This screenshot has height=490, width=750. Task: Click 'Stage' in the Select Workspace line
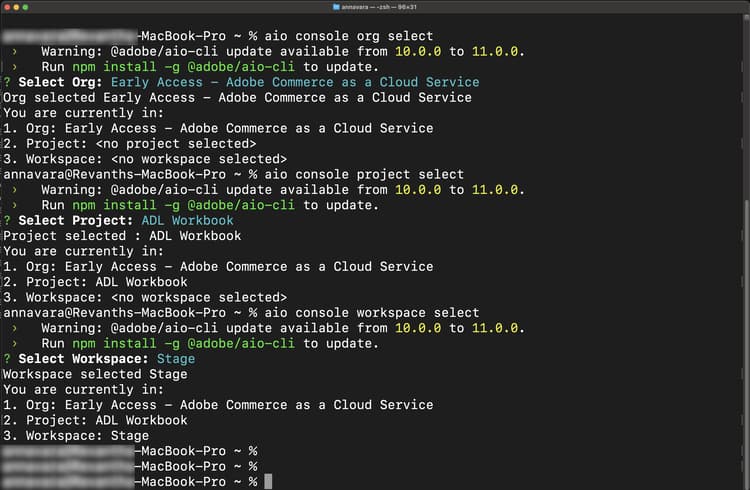[x=175, y=358]
